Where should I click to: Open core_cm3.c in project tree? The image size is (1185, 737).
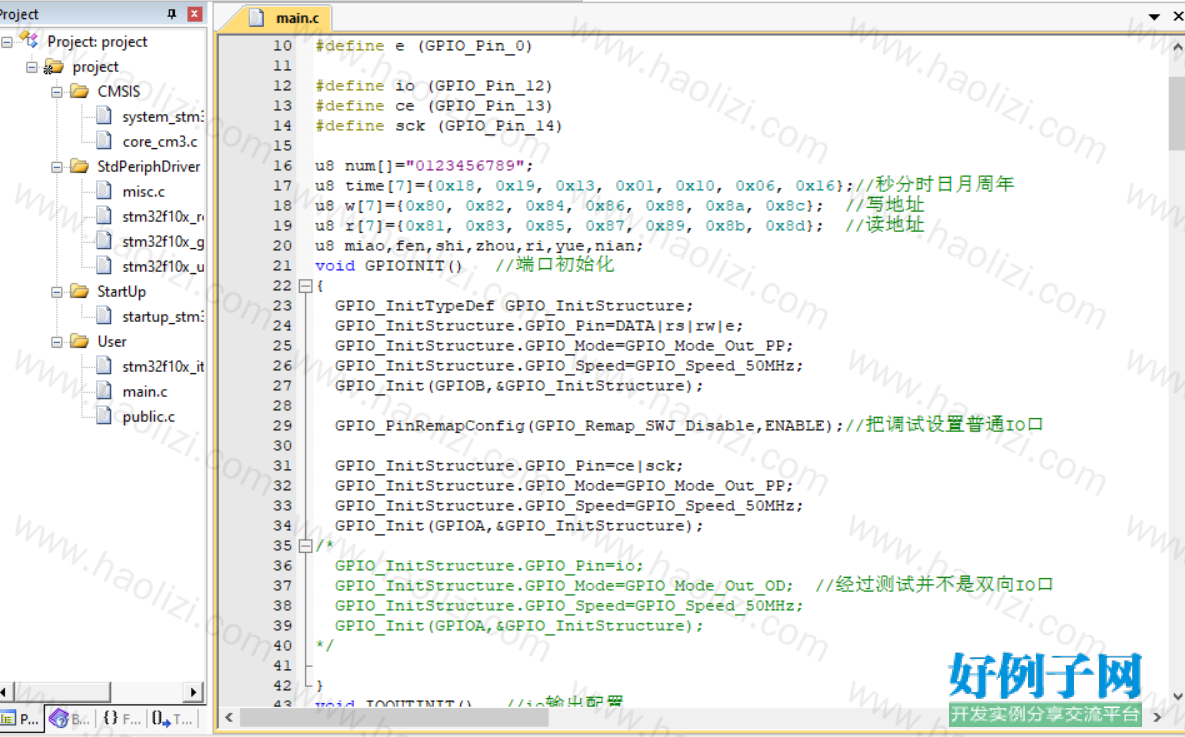click(159, 142)
